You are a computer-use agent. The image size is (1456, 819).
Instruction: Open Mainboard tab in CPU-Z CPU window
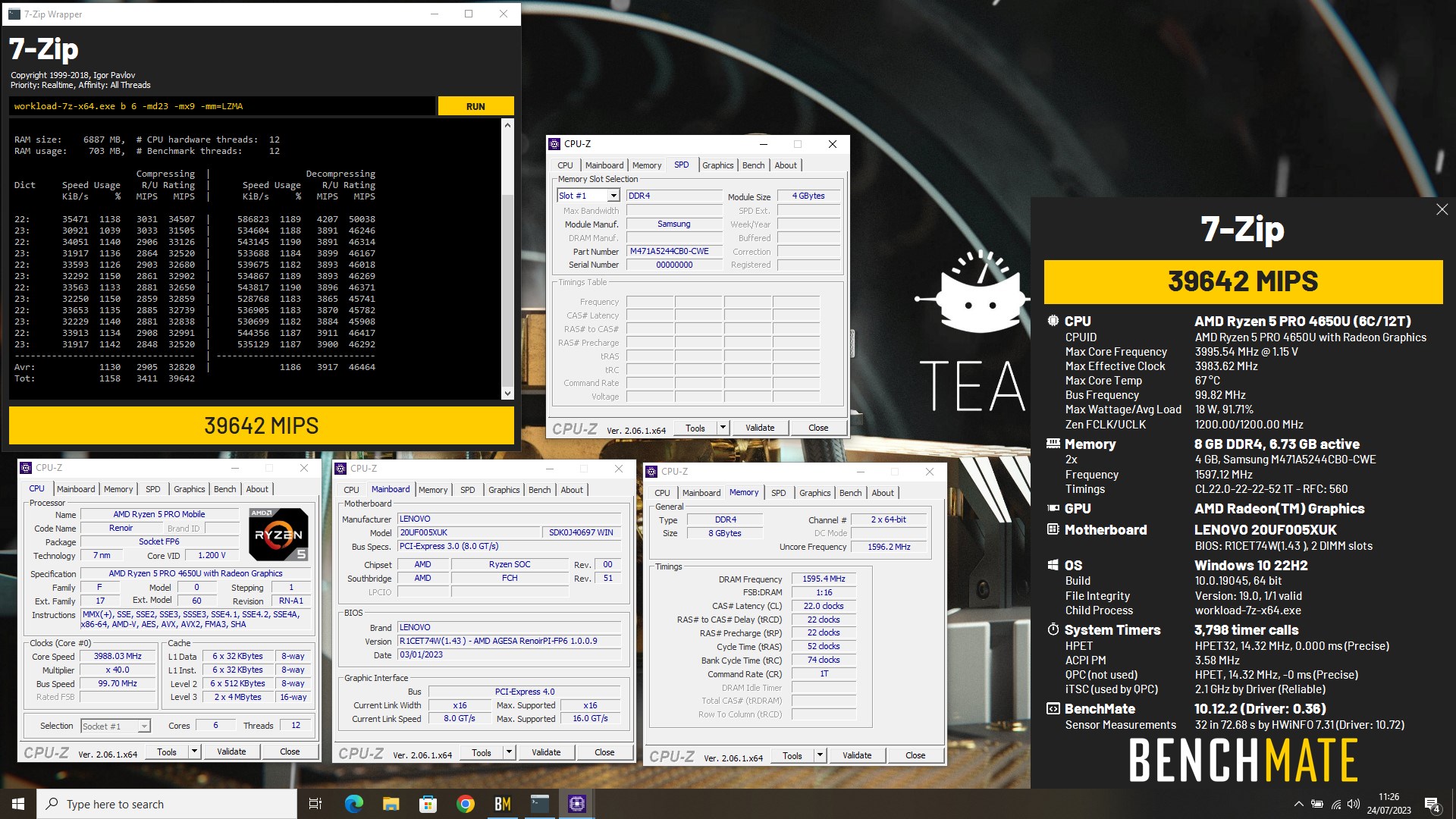click(76, 489)
